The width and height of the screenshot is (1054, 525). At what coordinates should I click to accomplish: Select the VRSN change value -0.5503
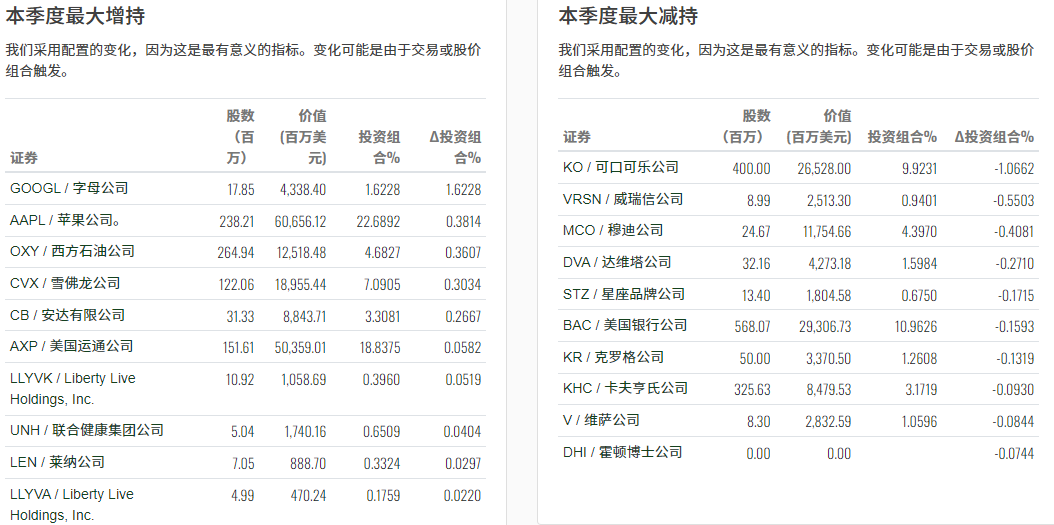pos(1014,200)
